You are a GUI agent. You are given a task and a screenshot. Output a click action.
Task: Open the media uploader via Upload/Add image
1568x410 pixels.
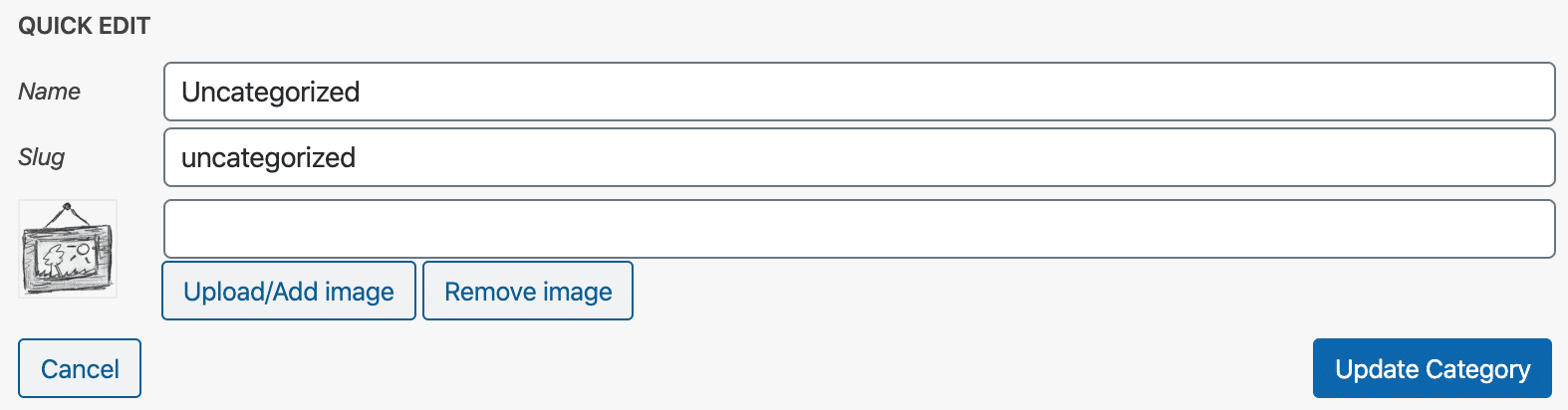pyautogui.click(x=289, y=291)
